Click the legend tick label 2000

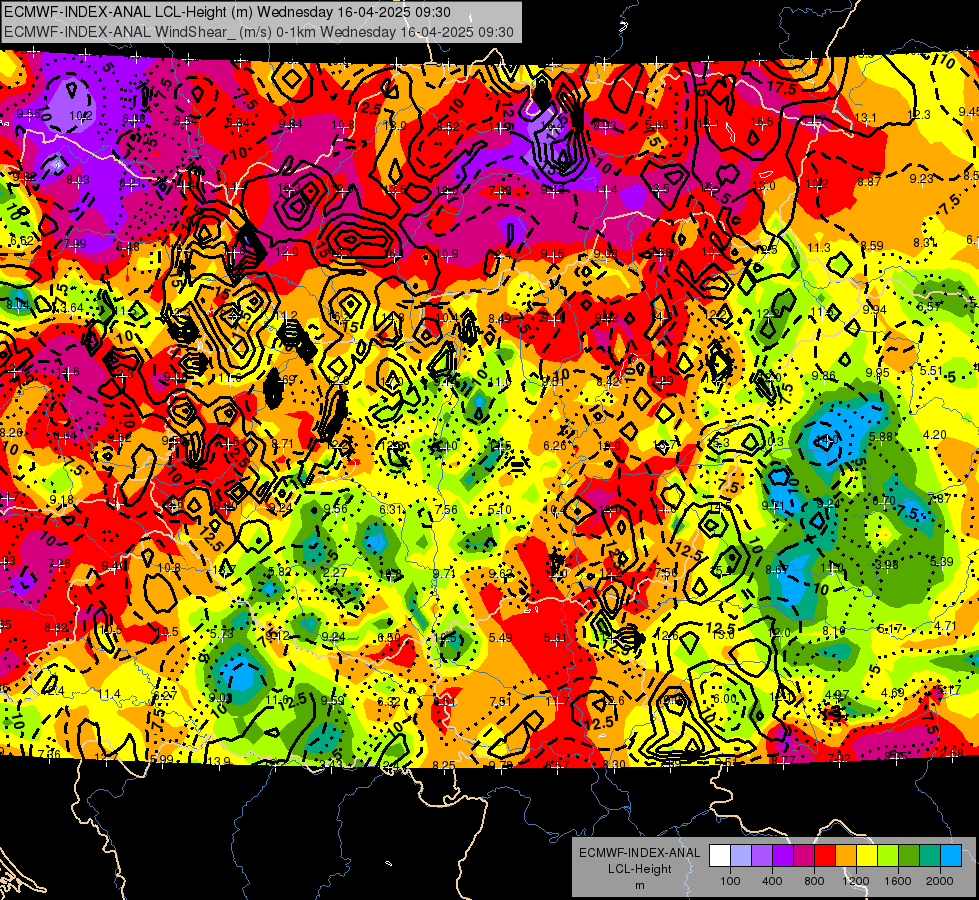[x=940, y=881]
